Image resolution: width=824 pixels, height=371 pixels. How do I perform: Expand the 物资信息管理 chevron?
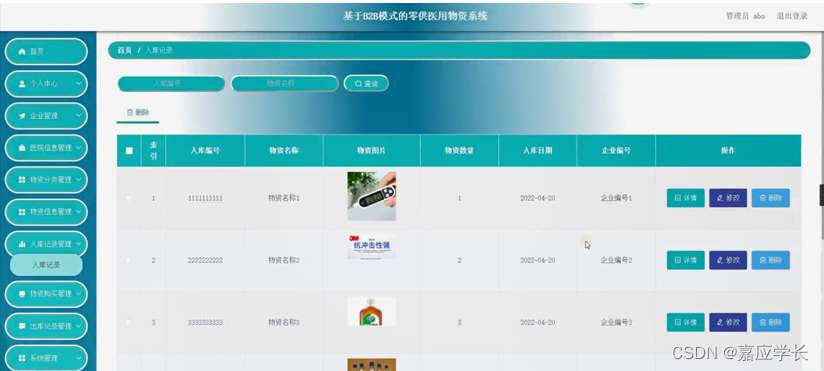coord(78,212)
